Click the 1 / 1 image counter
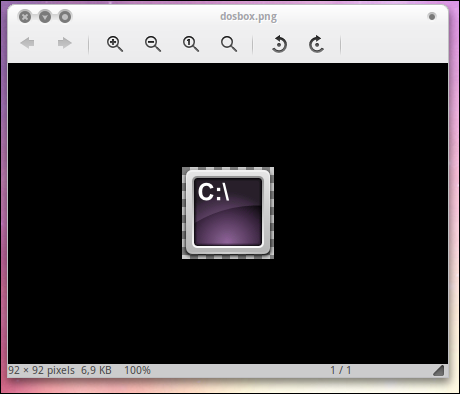The height and width of the screenshot is (394, 460). tap(341, 370)
